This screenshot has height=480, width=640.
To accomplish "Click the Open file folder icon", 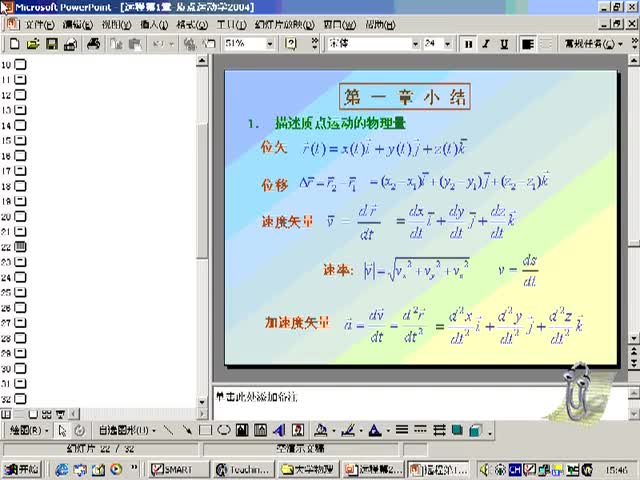I will (x=33, y=44).
